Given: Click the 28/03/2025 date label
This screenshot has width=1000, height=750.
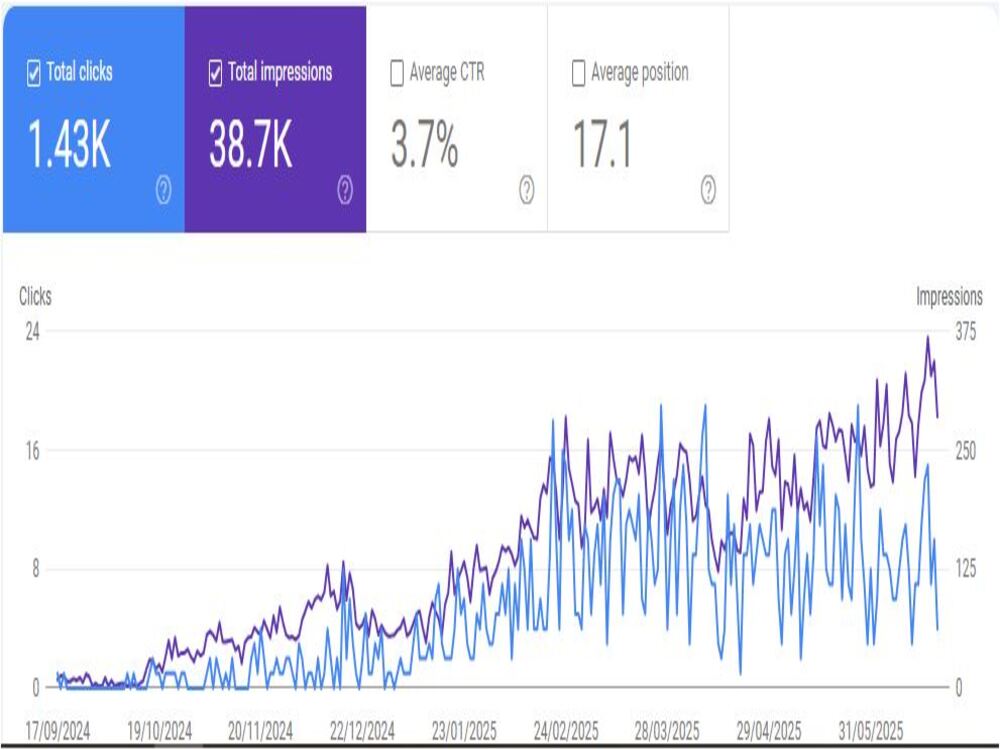Looking at the screenshot, I should tap(667, 731).
